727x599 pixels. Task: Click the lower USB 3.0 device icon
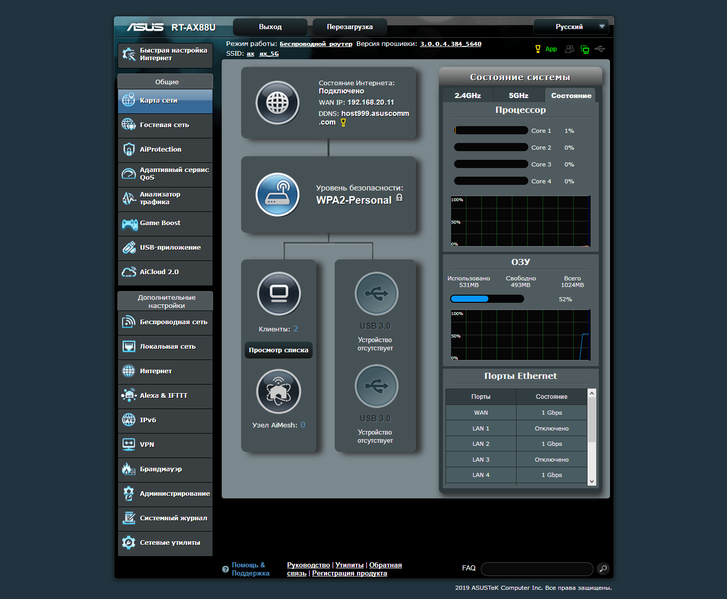[x=376, y=386]
